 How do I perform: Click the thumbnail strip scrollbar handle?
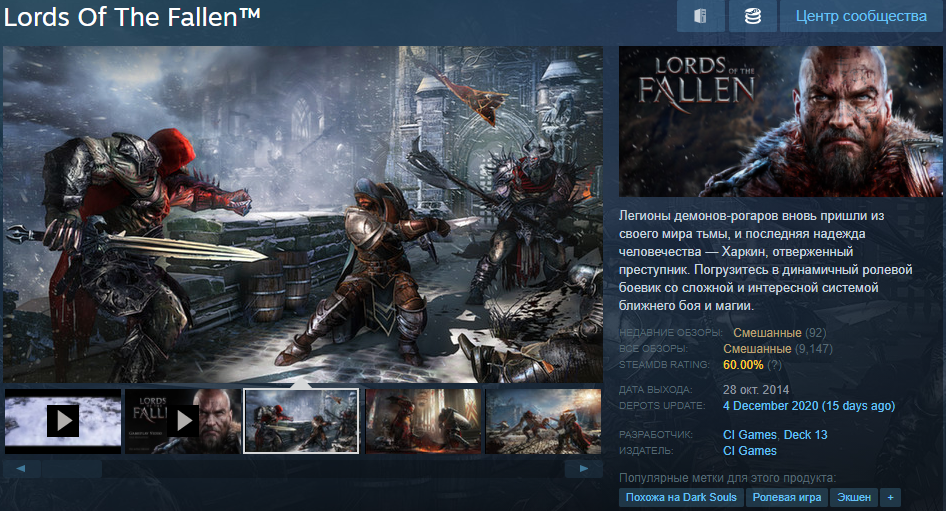pyautogui.click(x=72, y=468)
